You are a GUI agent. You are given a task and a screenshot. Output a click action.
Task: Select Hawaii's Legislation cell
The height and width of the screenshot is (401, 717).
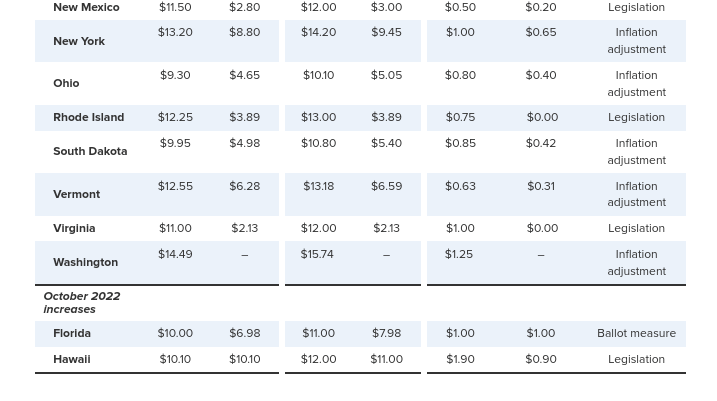coord(636,359)
